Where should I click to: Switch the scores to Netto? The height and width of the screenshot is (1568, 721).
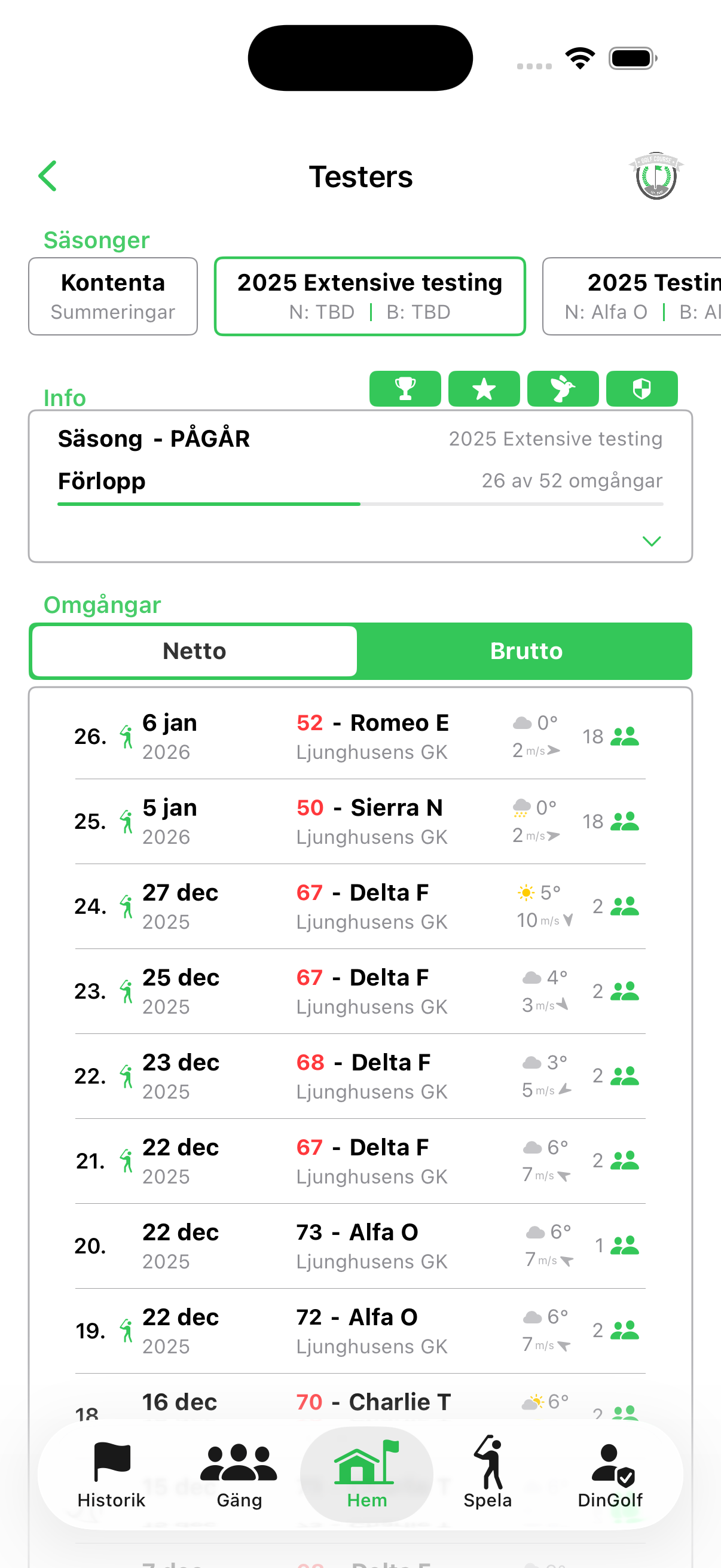click(194, 651)
